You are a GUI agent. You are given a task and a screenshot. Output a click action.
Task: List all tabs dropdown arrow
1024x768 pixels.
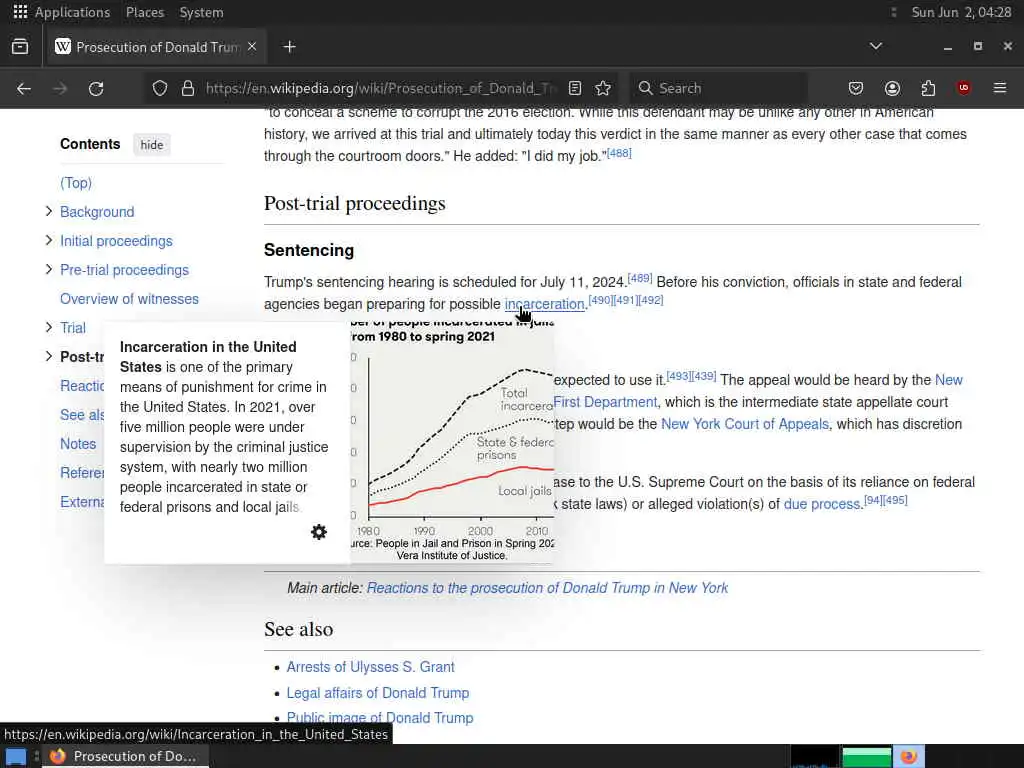[x=876, y=46]
